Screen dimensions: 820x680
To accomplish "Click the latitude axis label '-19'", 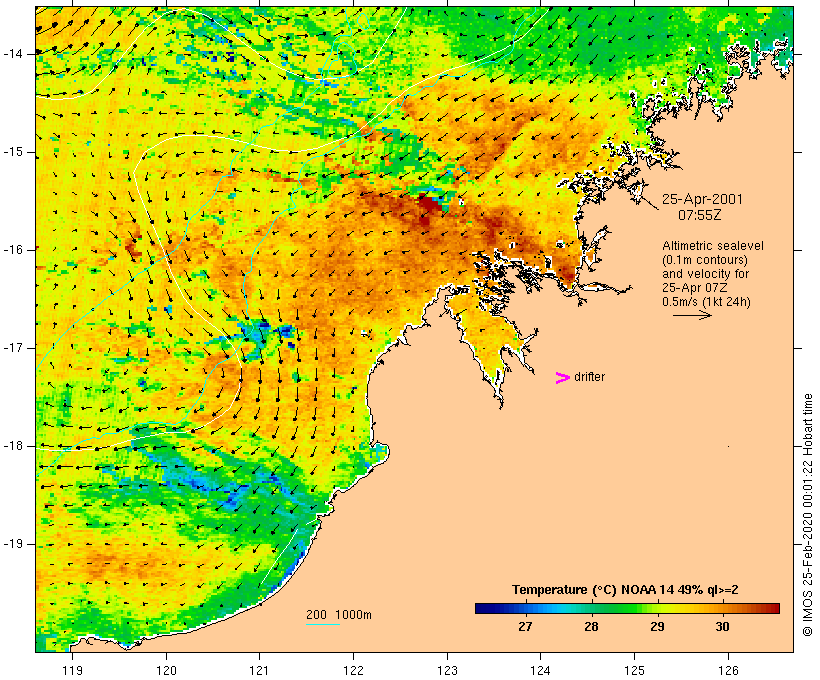I will click(13, 544).
